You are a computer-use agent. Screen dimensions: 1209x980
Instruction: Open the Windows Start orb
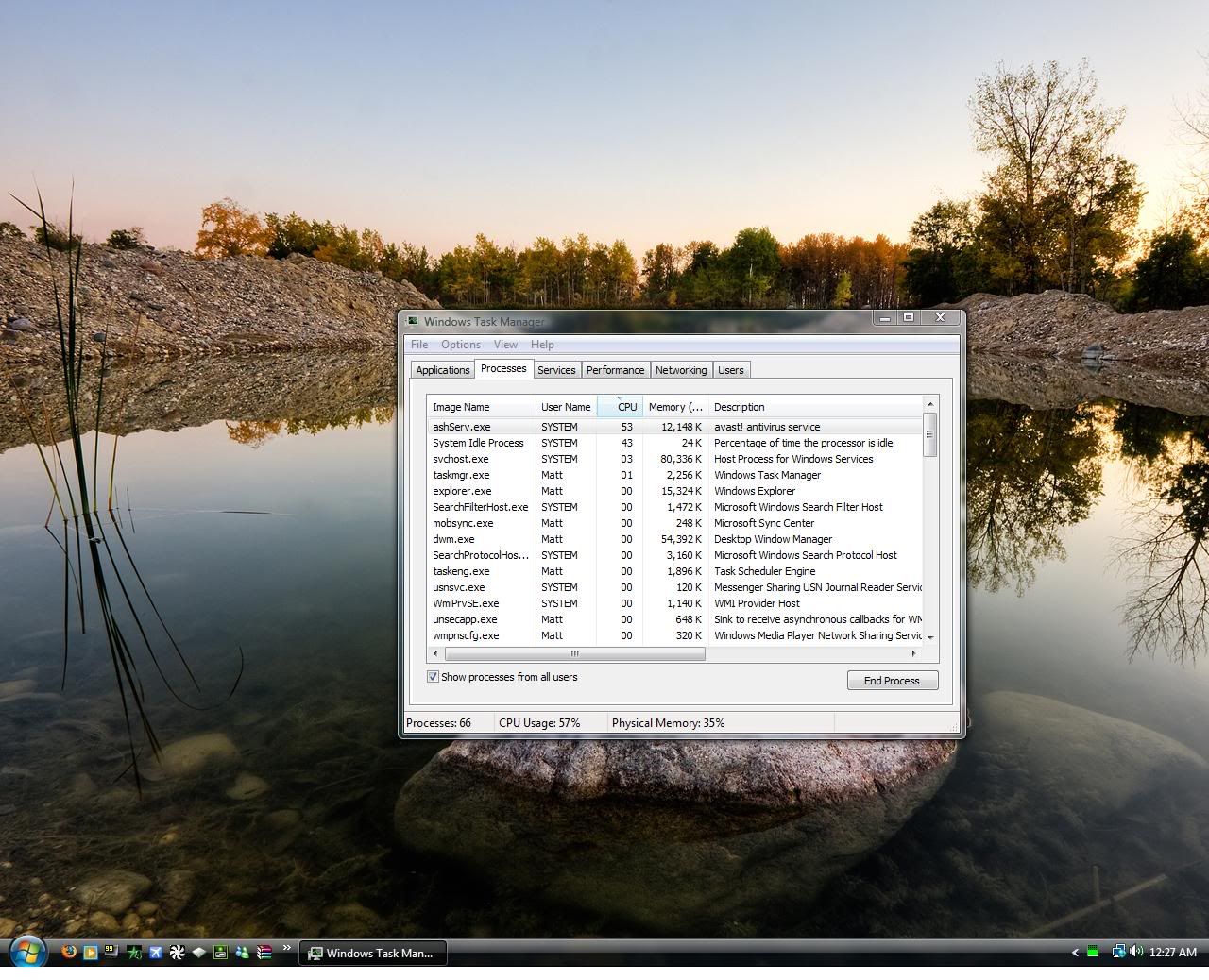point(27,952)
